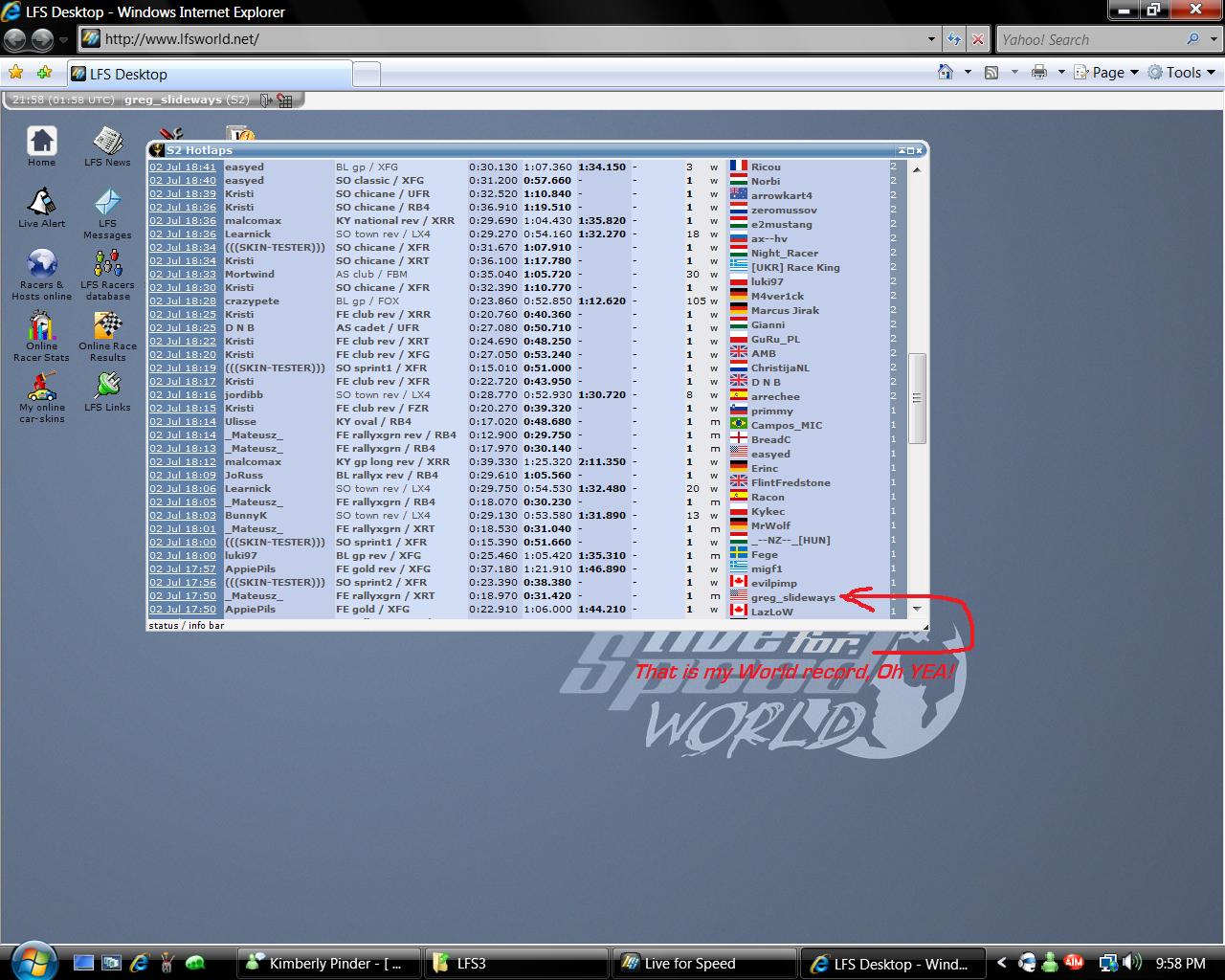
Task: Open the Favorites Center star
Action: tap(15, 73)
